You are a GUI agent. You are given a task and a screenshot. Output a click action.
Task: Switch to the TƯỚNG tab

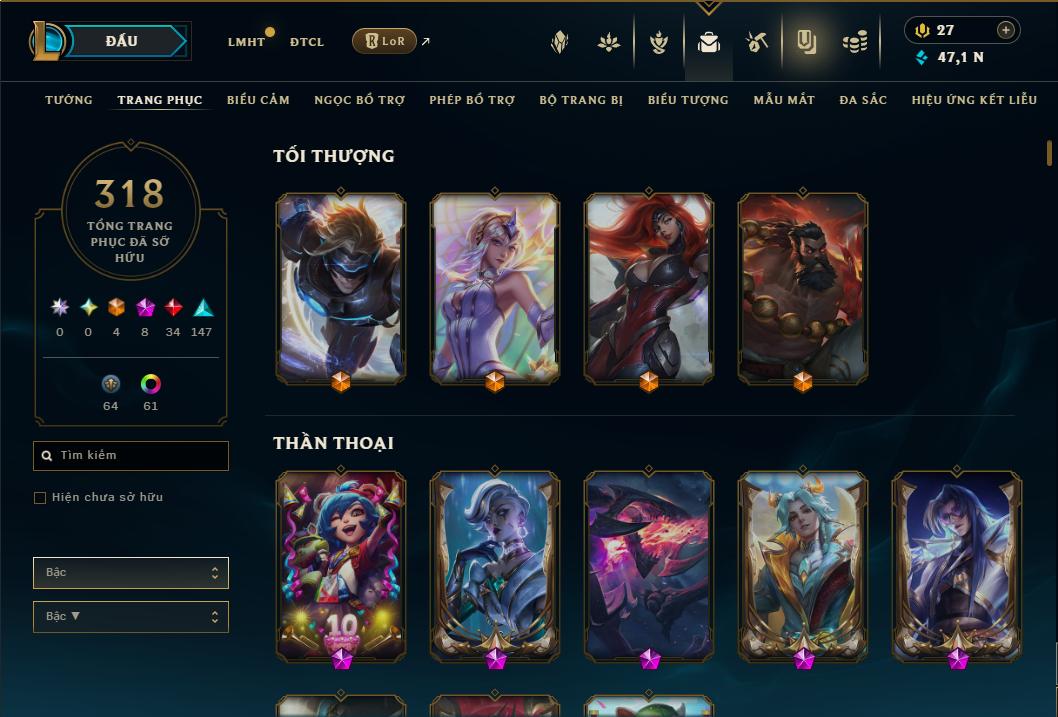[69, 100]
